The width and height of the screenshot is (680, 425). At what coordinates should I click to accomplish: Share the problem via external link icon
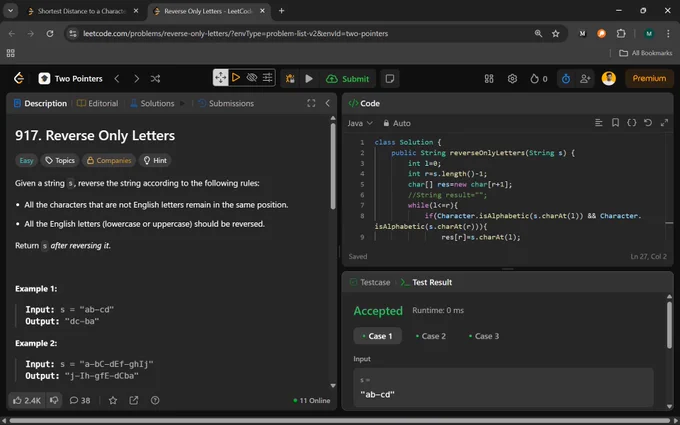tap(134, 400)
